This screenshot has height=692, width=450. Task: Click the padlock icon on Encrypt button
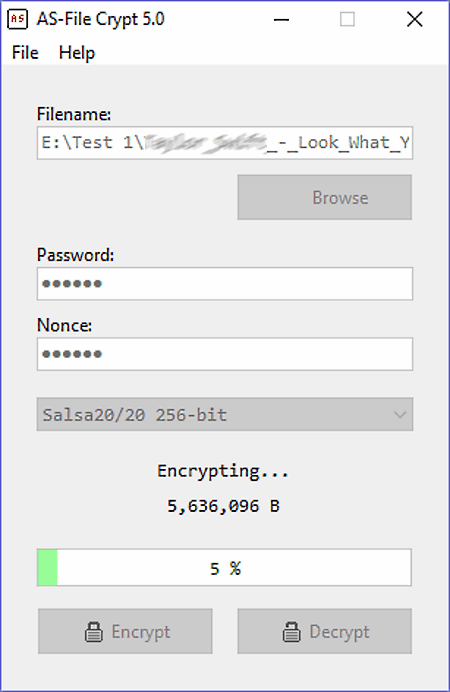94,632
